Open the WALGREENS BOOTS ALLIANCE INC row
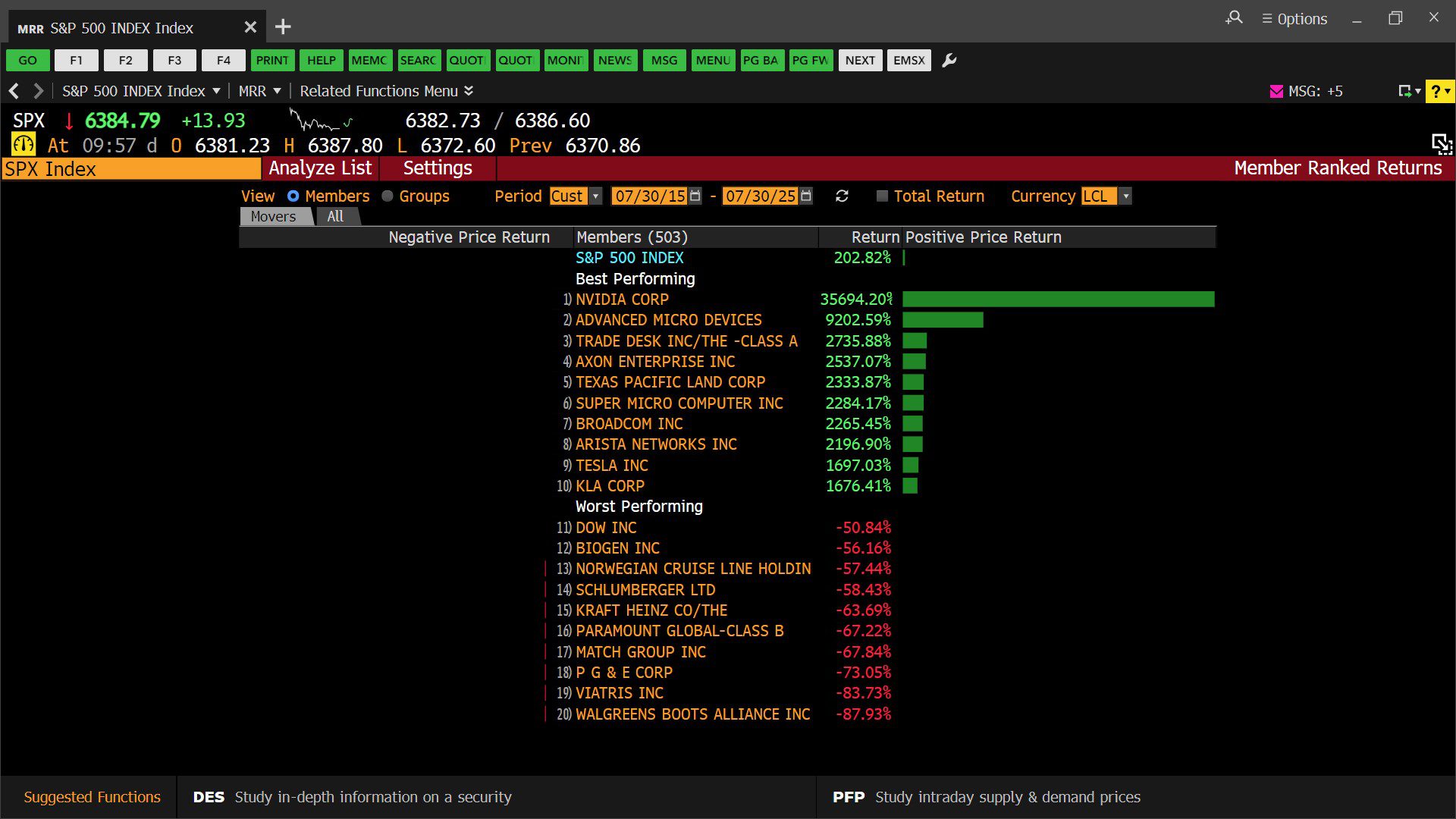1456x819 pixels. [727, 714]
